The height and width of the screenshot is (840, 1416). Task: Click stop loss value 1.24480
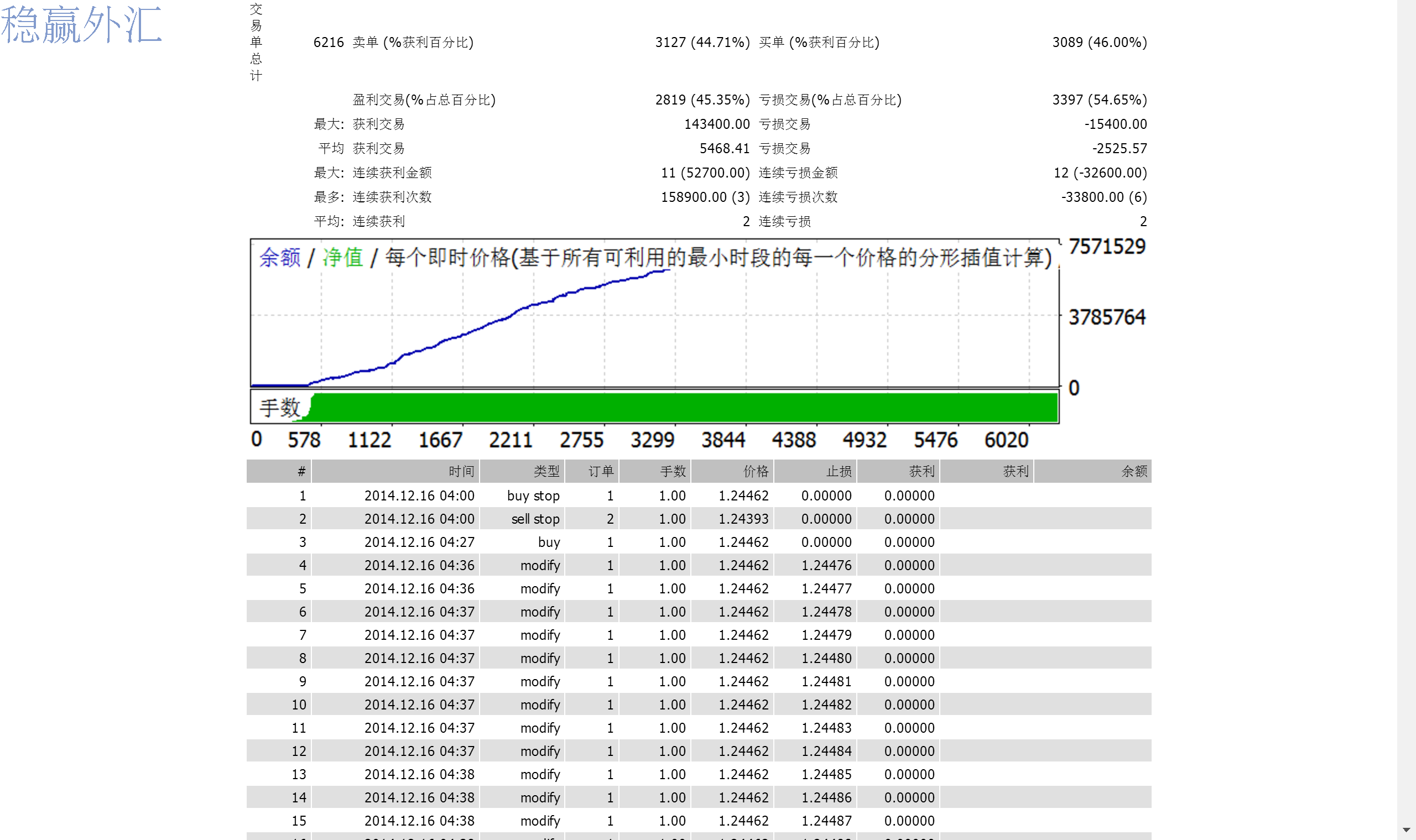coord(826,658)
